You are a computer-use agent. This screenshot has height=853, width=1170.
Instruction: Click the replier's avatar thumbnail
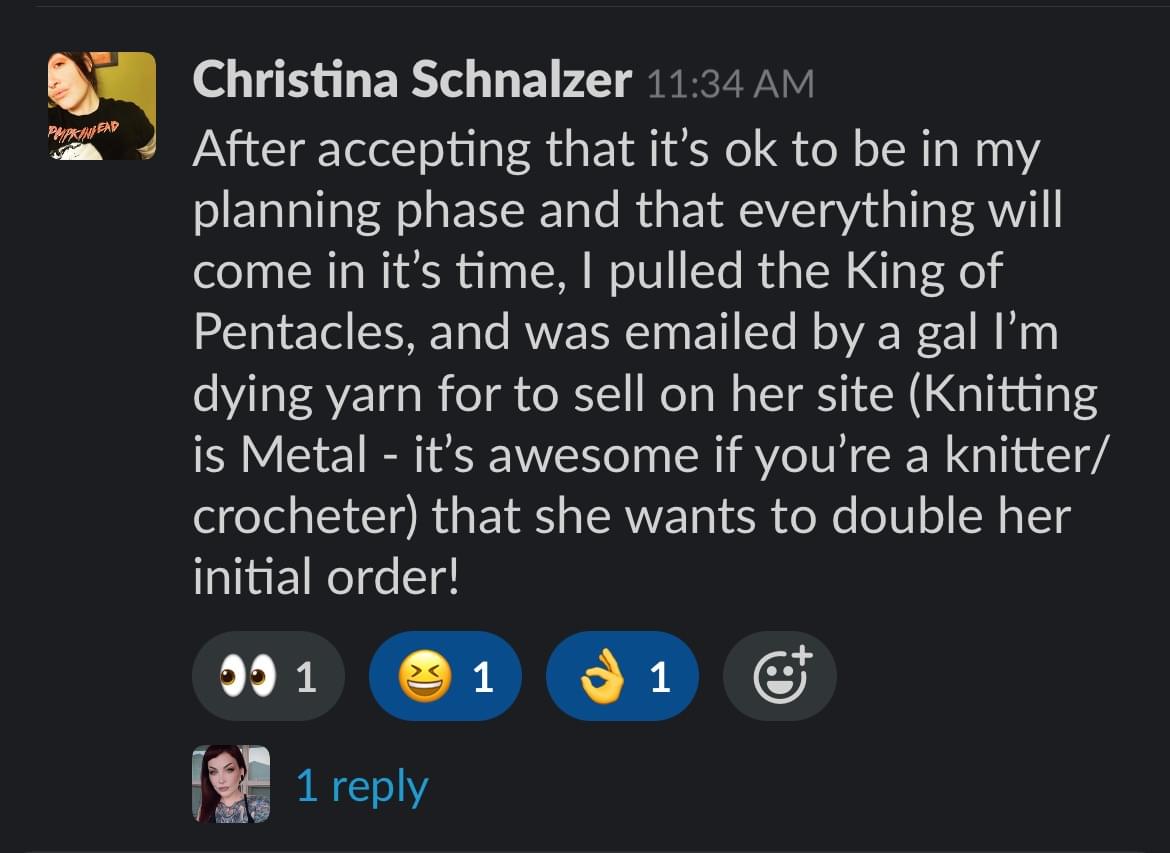coord(231,784)
